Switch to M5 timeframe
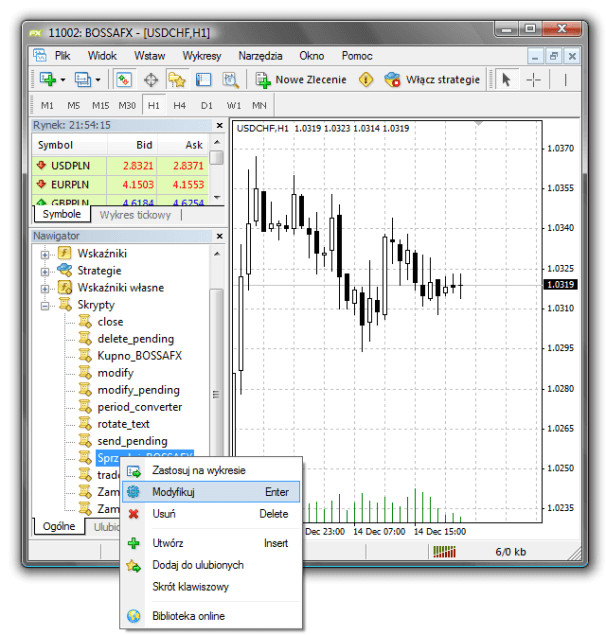The image size is (606, 635). (x=73, y=106)
